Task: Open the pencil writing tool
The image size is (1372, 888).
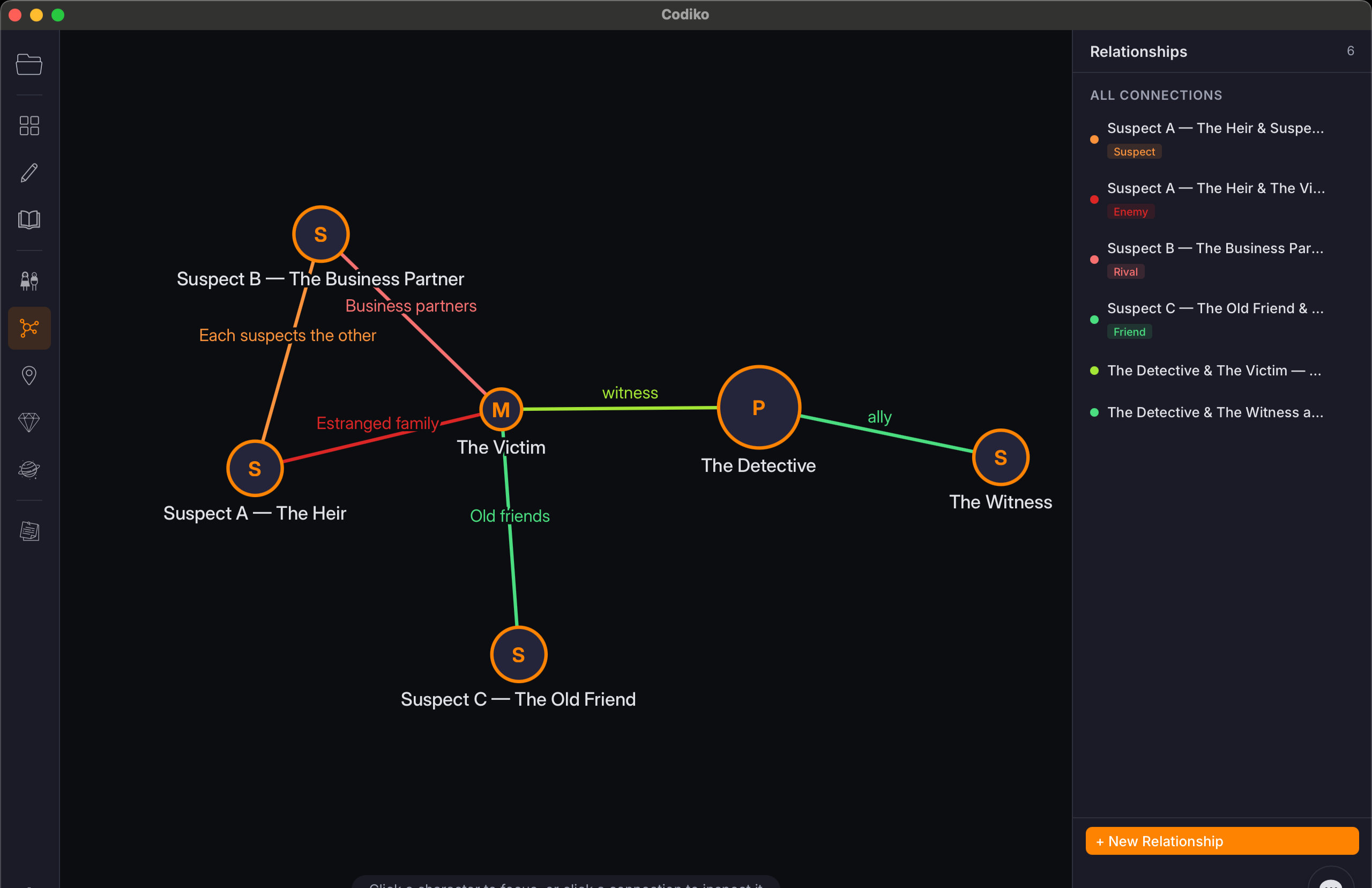Action: pyautogui.click(x=29, y=173)
